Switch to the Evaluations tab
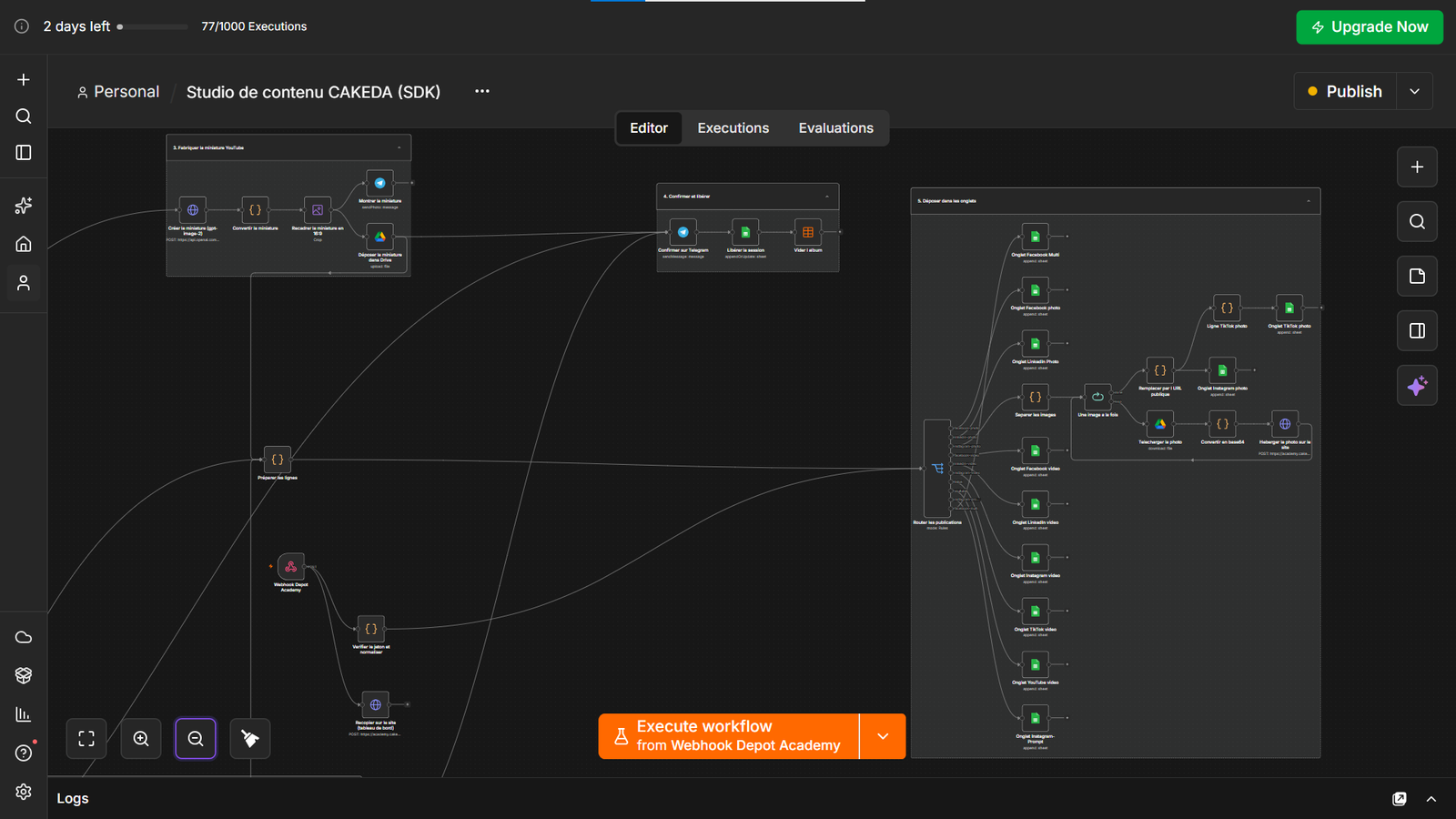Screen dimensions: 1456x819 [x=836, y=128]
